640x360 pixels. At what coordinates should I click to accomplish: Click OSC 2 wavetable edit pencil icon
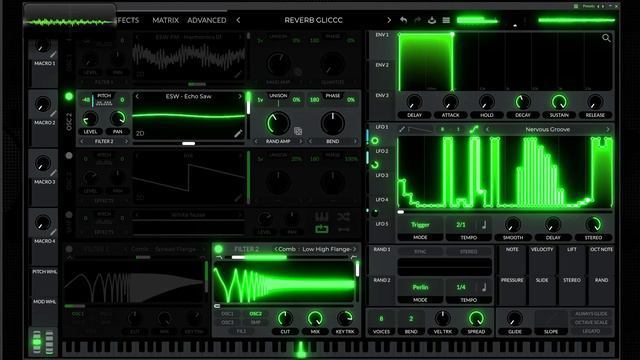tap(238, 133)
